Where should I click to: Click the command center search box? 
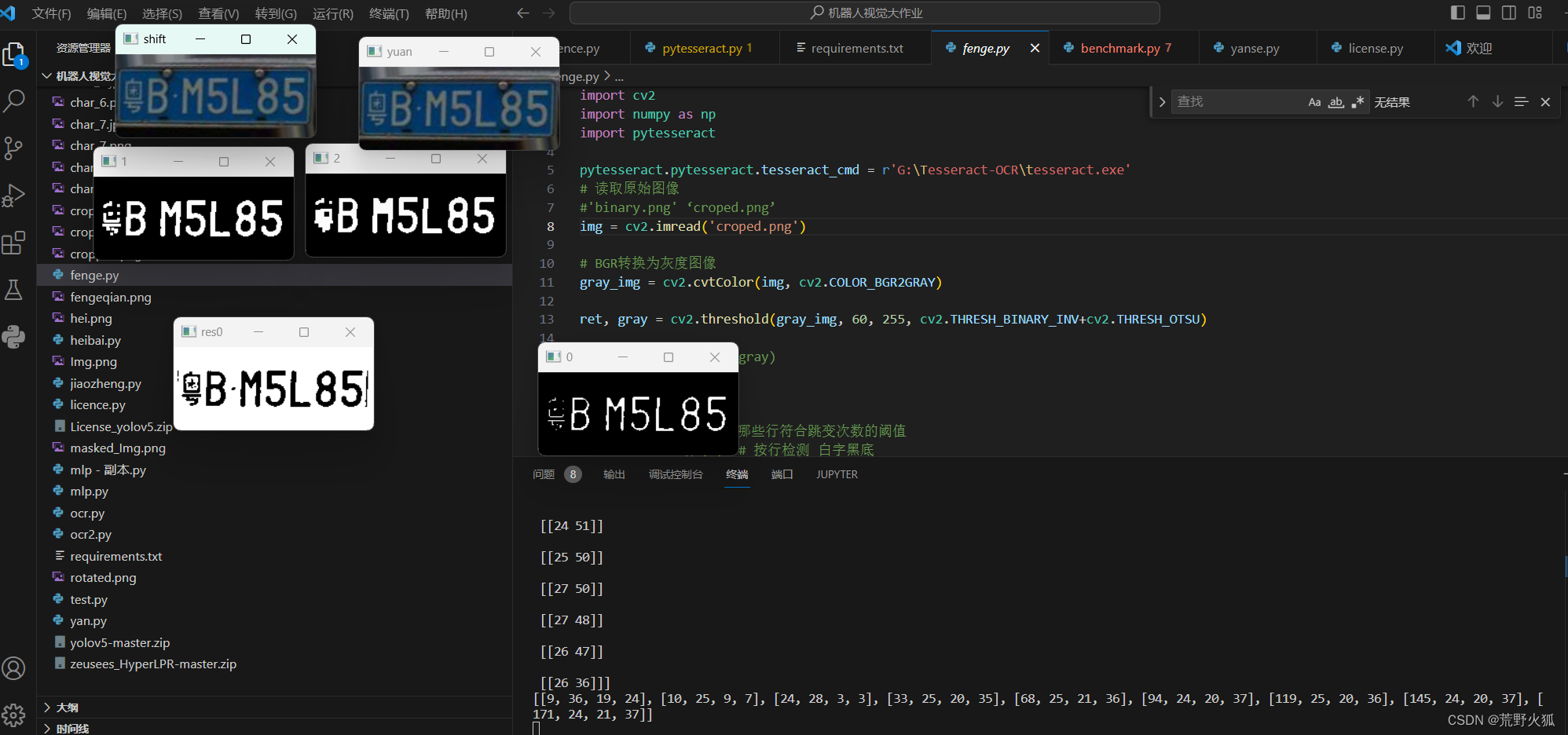(x=864, y=13)
